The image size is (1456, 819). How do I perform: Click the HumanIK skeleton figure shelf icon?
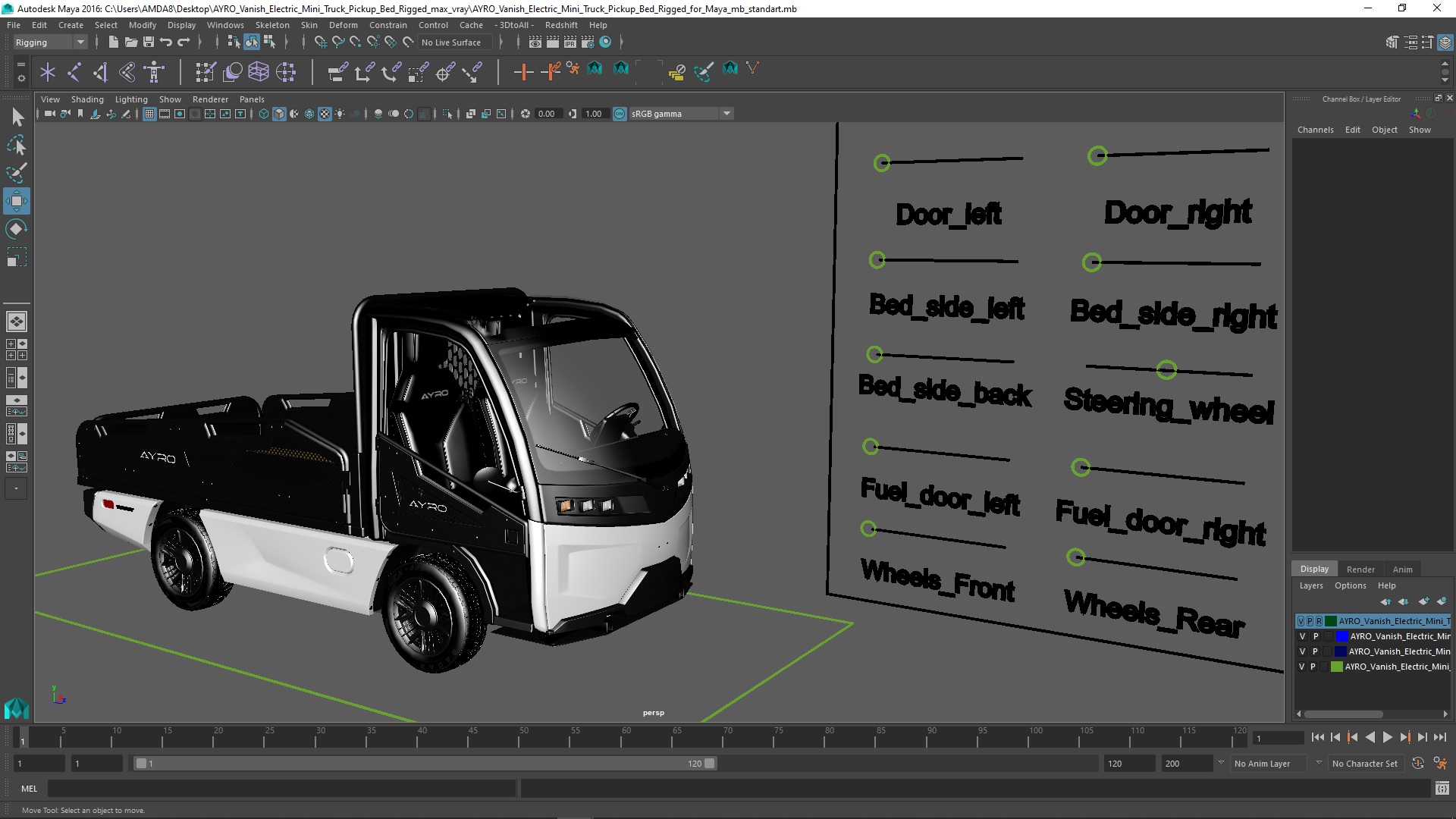click(154, 72)
